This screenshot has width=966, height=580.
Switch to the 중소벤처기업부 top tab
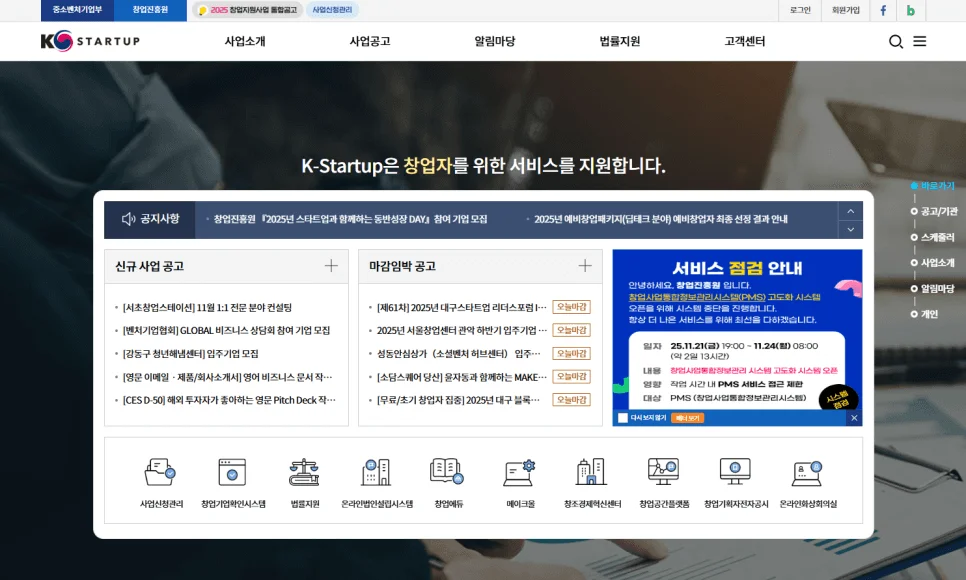pos(77,10)
